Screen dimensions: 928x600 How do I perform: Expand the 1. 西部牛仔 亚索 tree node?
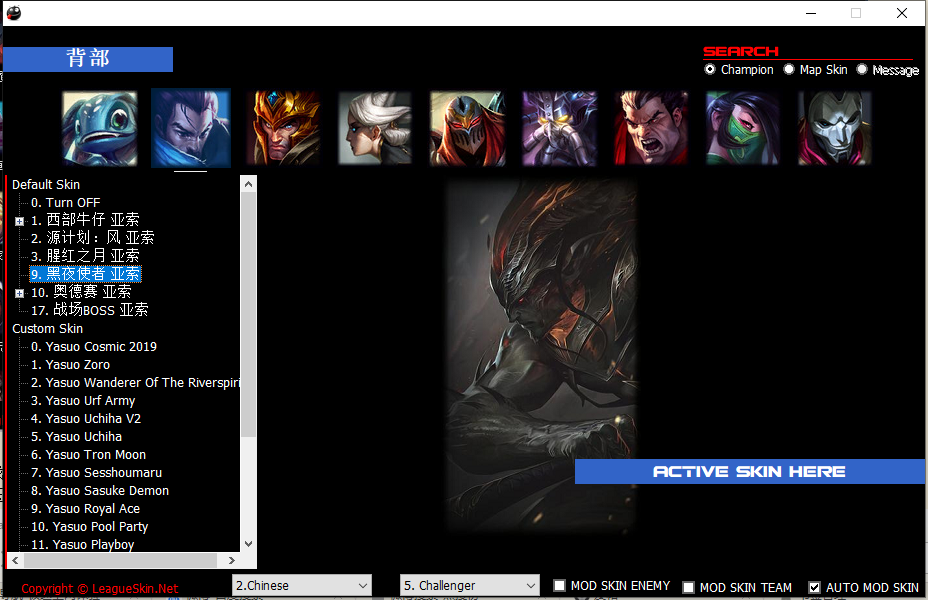coord(20,221)
